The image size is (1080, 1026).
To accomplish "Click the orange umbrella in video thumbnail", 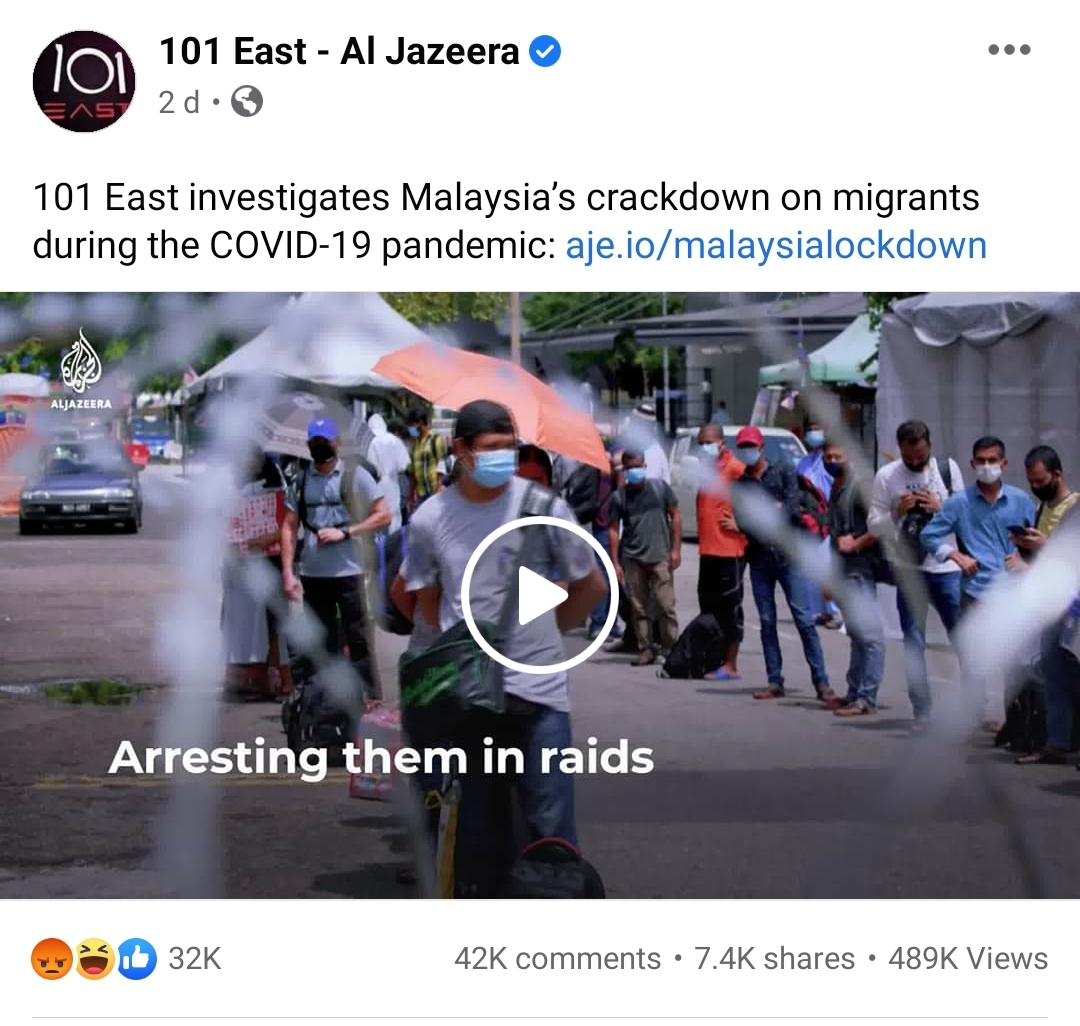I will pos(492,399).
